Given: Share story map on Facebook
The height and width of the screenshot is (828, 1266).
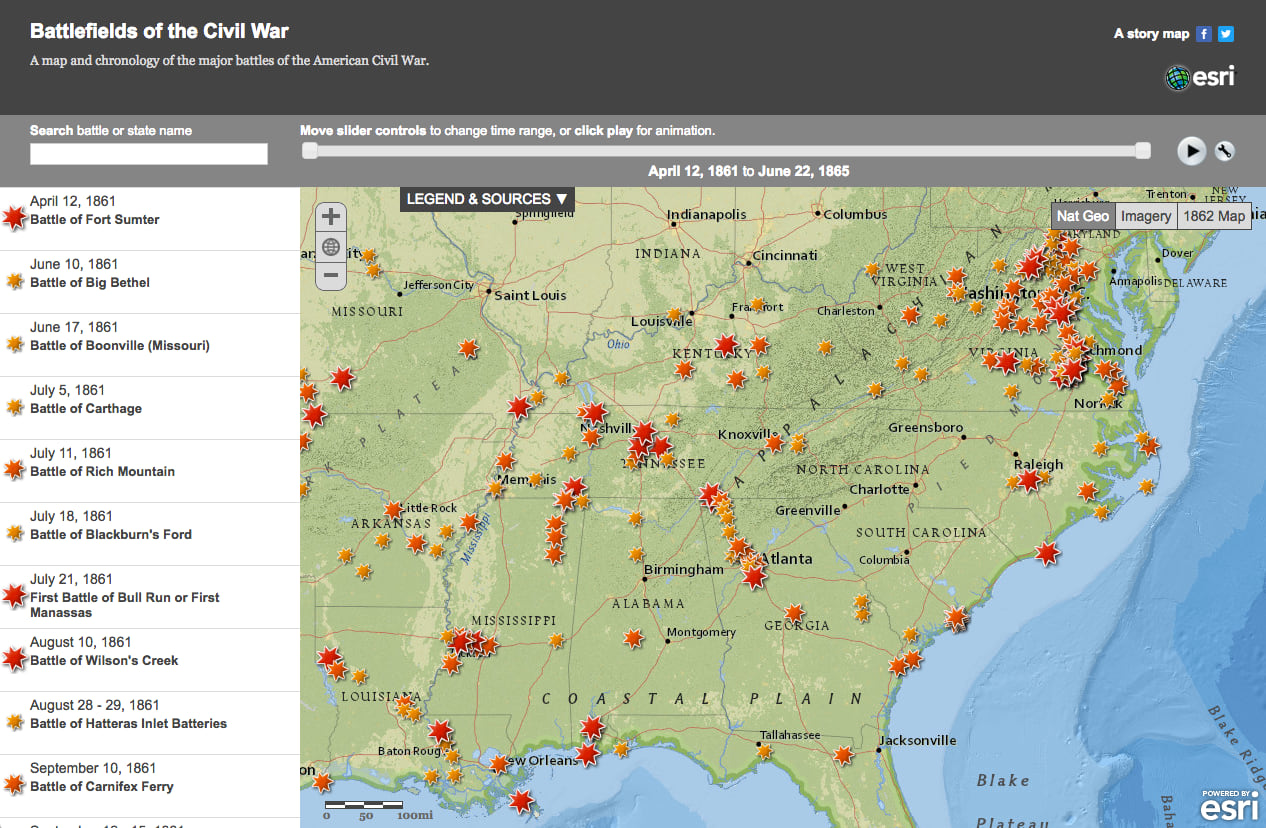Looking at the screenshot, I should (1204, 34).
